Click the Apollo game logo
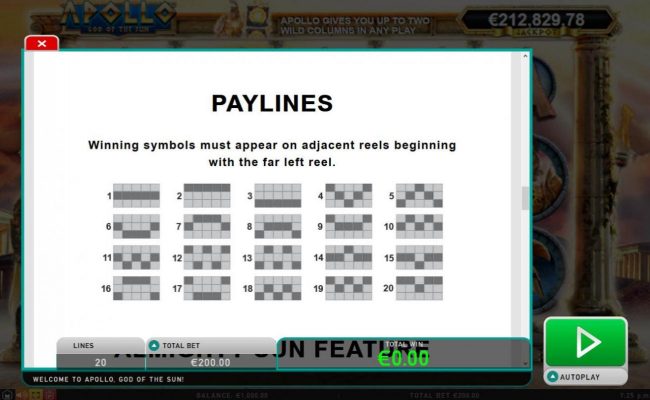This screenshot has height=400, width=650. tap(118, 17)
